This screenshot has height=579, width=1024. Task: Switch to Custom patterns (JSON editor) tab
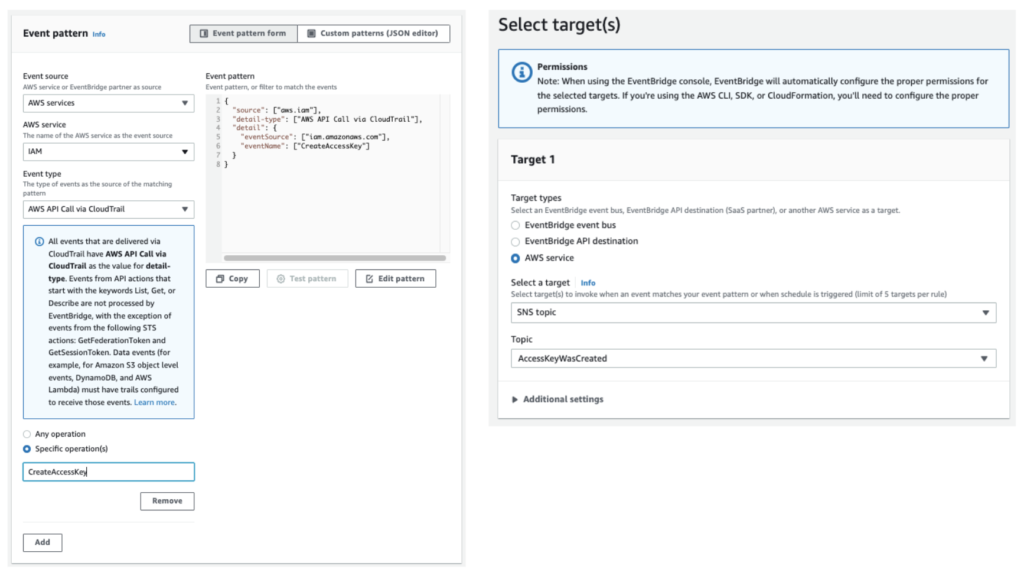pos(374,33)
